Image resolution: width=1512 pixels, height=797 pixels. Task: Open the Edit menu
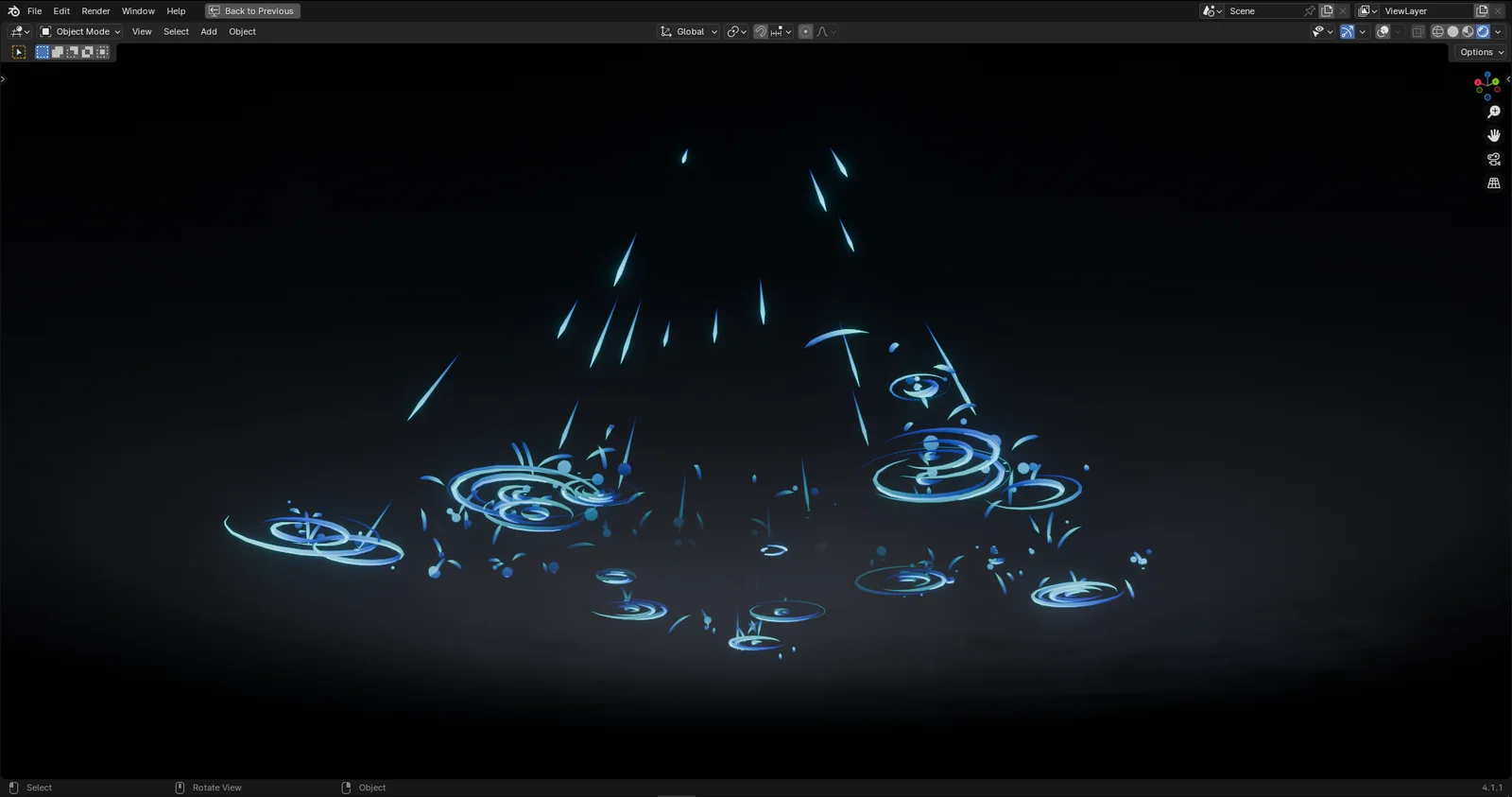(x=61, y=11)
